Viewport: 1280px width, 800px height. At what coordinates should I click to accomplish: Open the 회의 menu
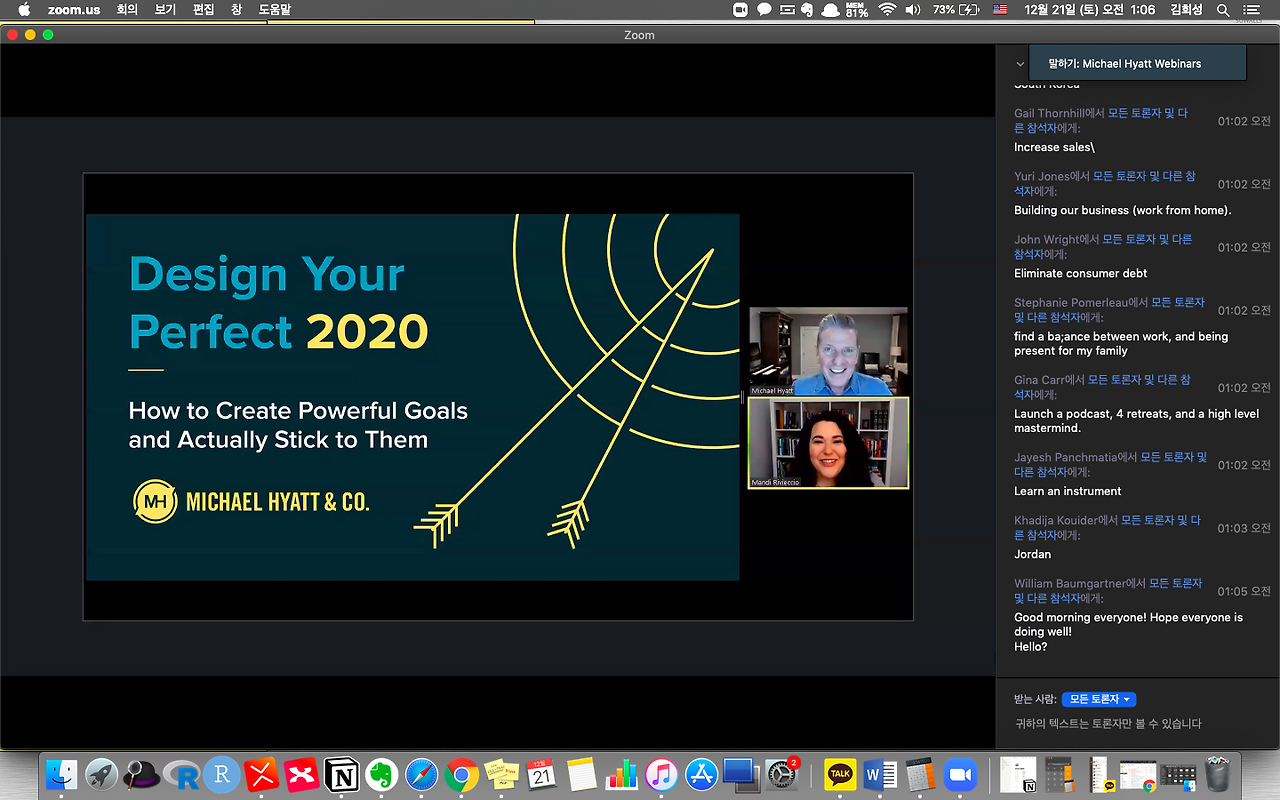127,10
